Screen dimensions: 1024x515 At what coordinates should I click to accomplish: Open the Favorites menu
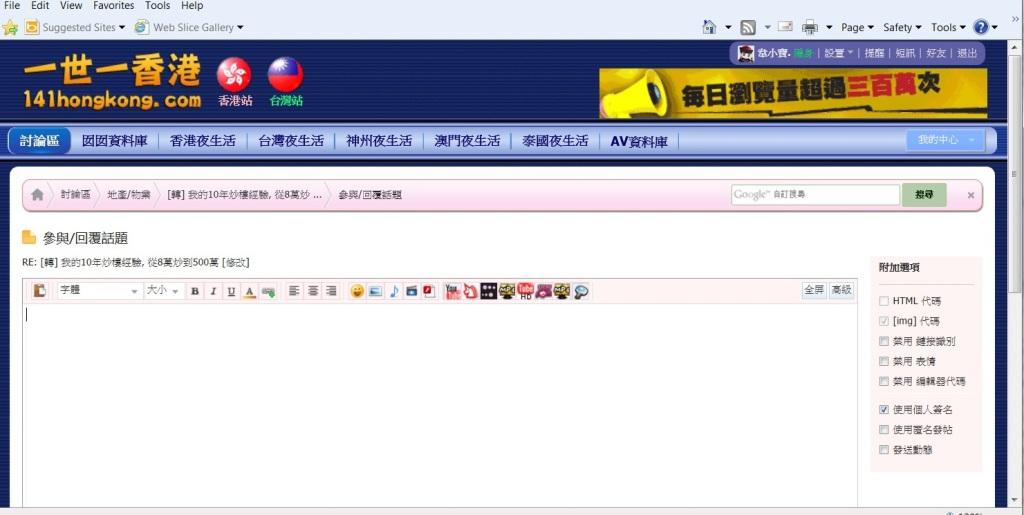113,6
